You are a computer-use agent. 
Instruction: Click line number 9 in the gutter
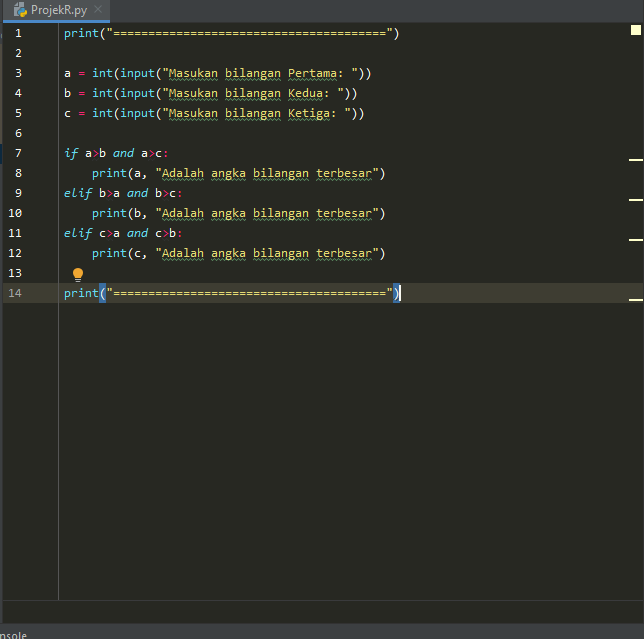18,193
